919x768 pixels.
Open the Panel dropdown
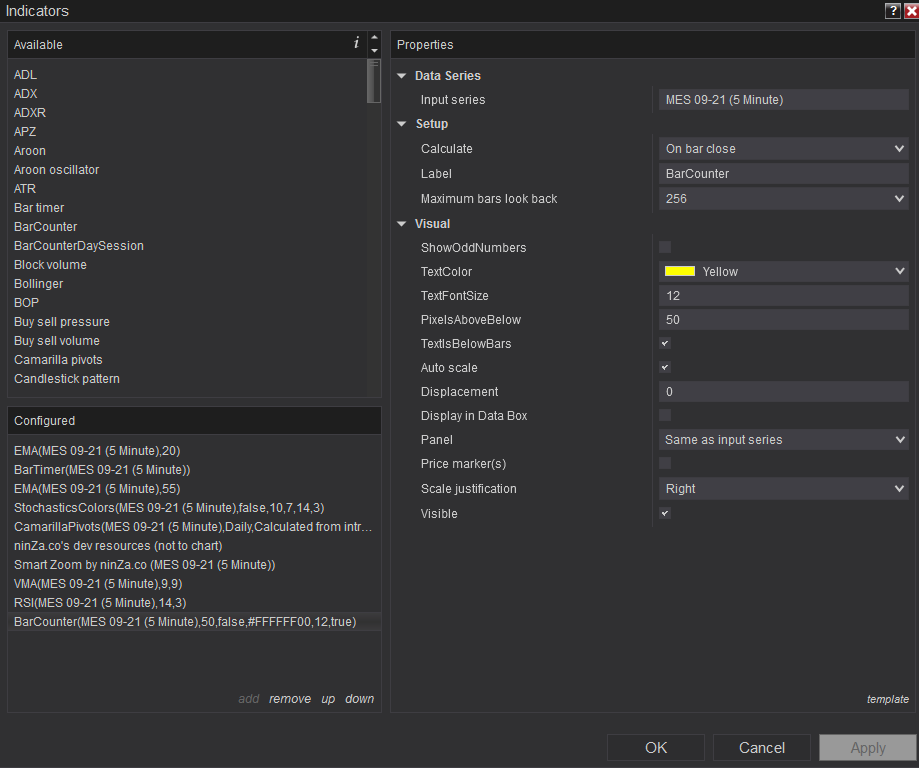[783, 440]
